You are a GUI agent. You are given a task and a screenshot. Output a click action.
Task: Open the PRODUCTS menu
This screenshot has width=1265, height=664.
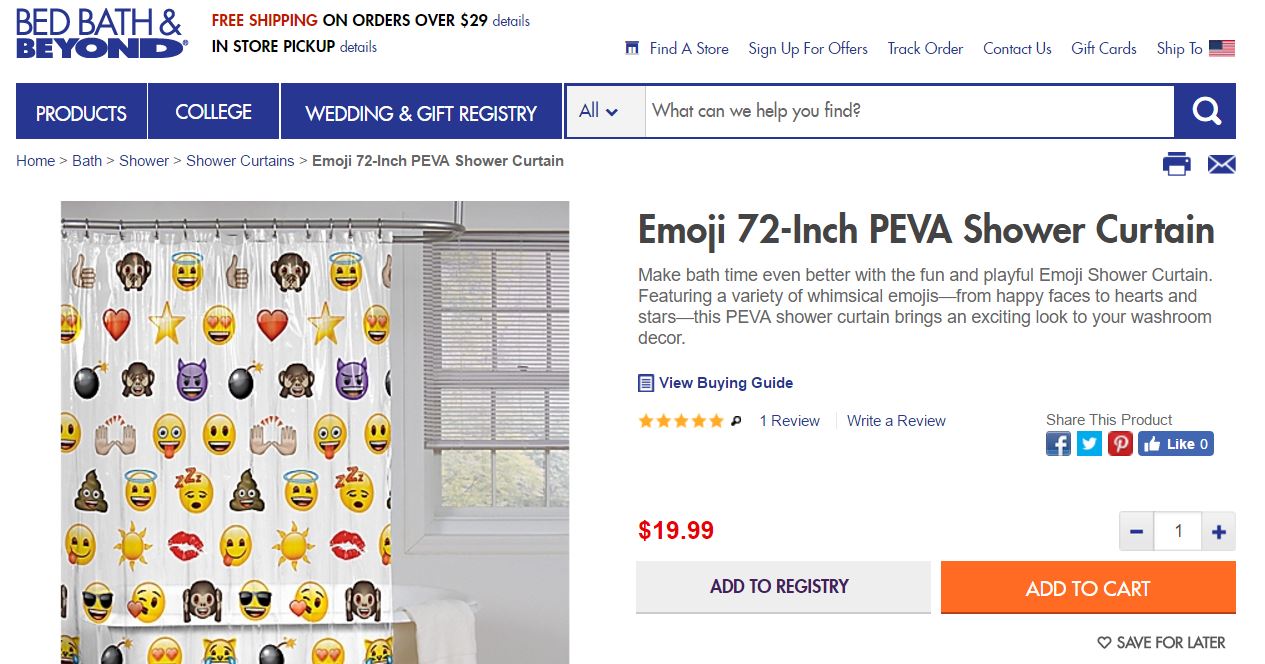tap(81, 113)
